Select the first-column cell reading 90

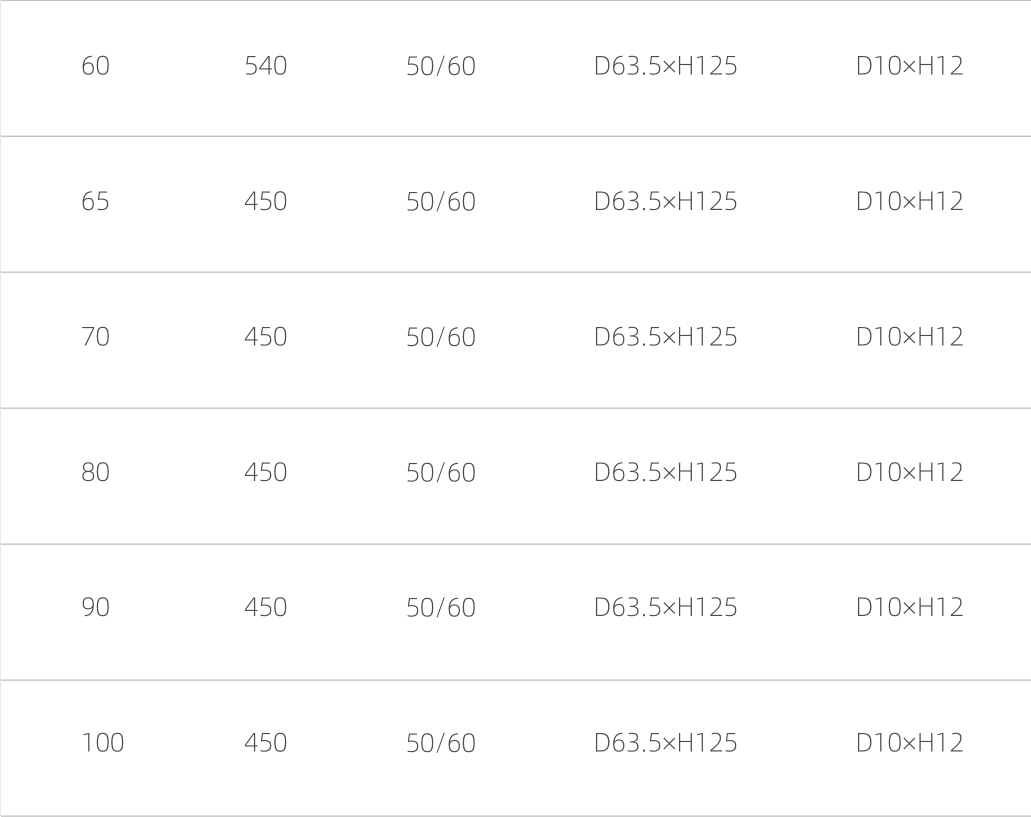click(x=95, y=608)
